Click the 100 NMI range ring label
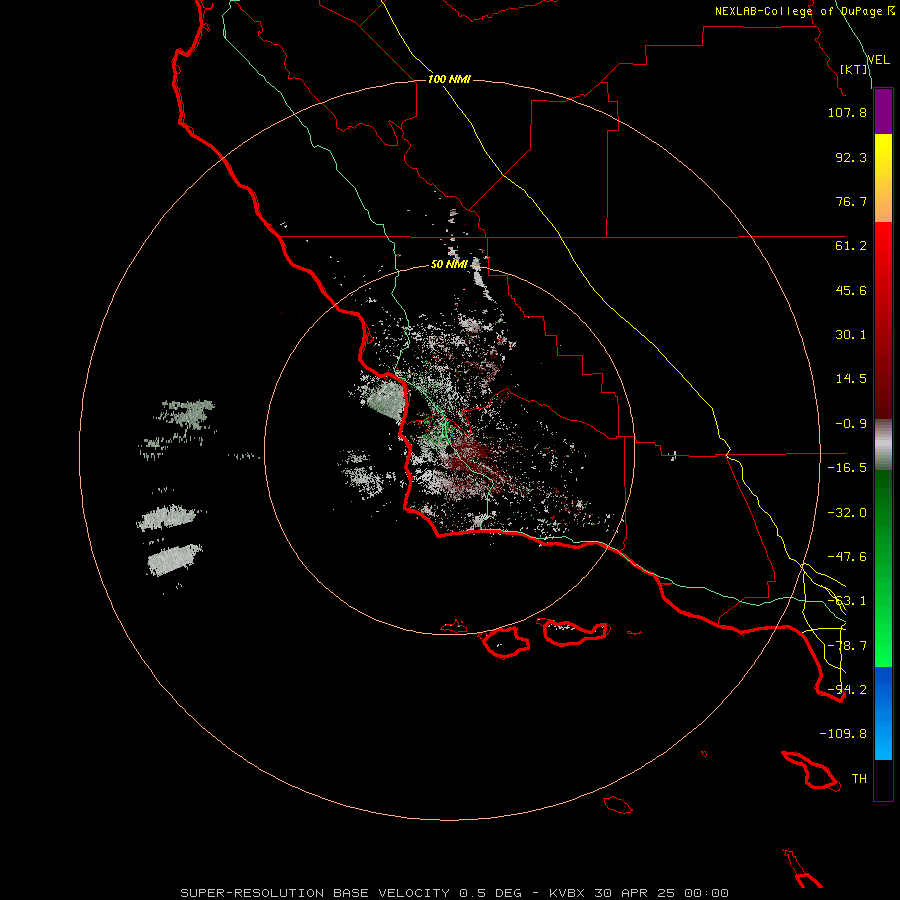900x900 pixels. (449, 79)
